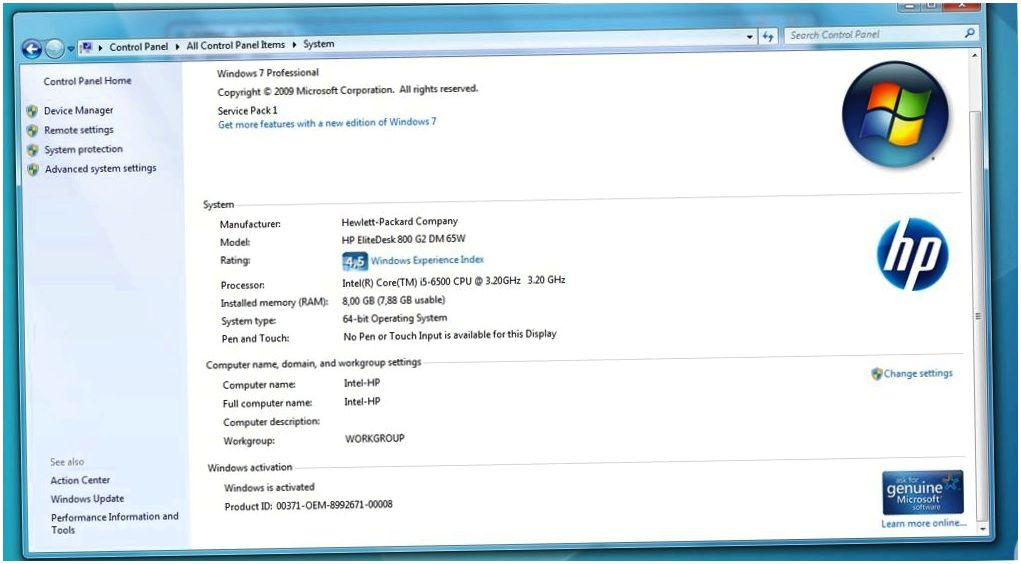Select All Control Panel Items breadcrumb
Image resolution: width=1021 pixels, height=564 pixels.
click(236, 46)
